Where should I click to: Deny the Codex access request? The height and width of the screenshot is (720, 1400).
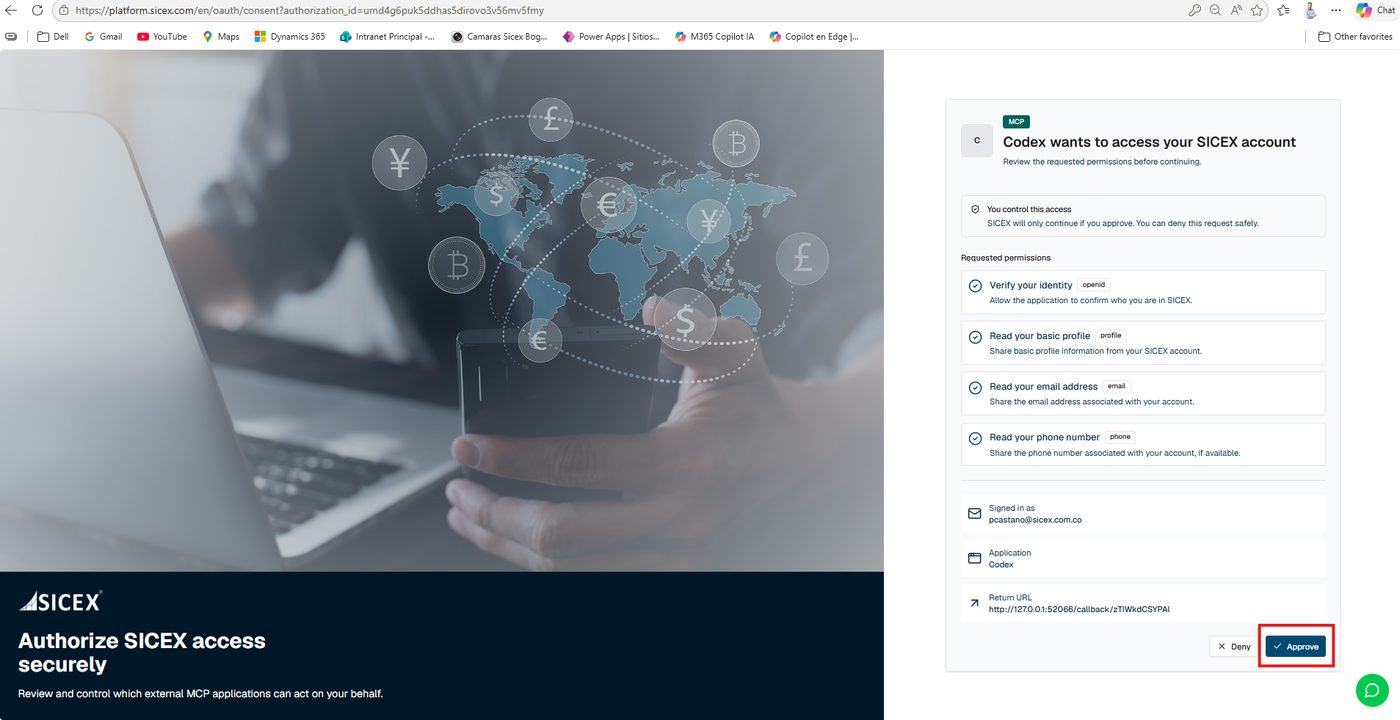1233,647
